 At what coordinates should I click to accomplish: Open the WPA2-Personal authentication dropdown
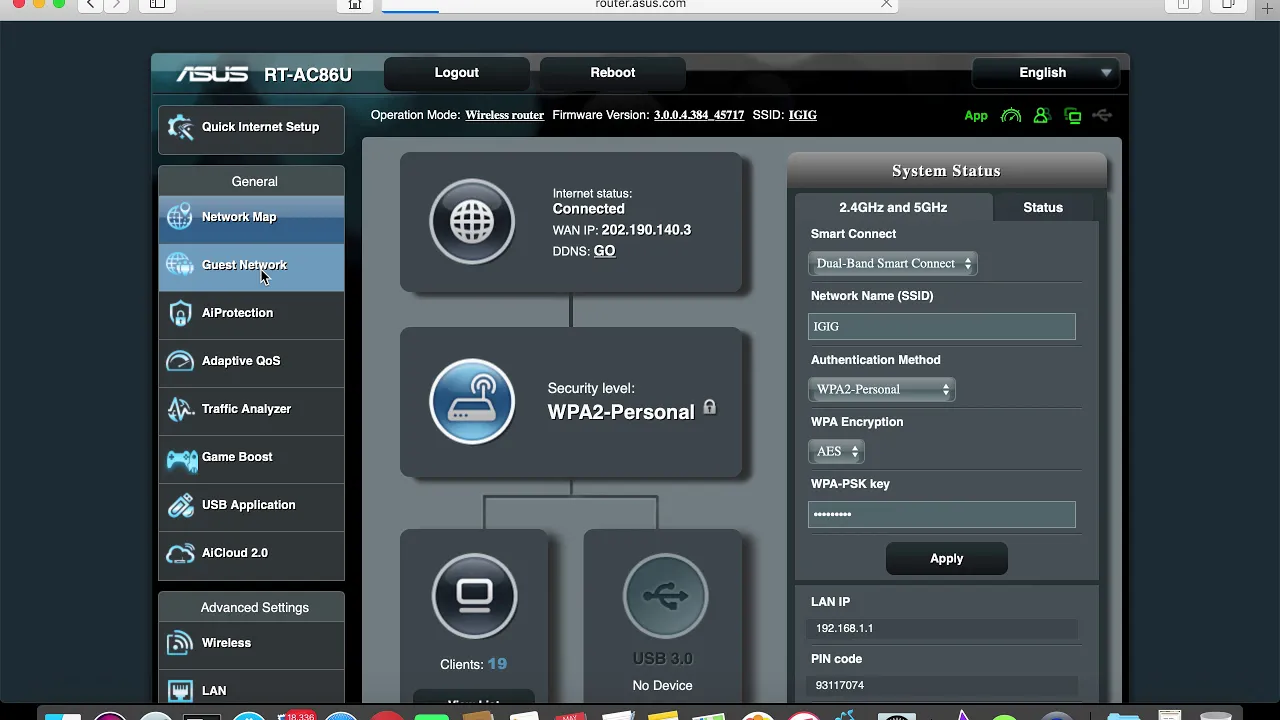click(881, 390)
